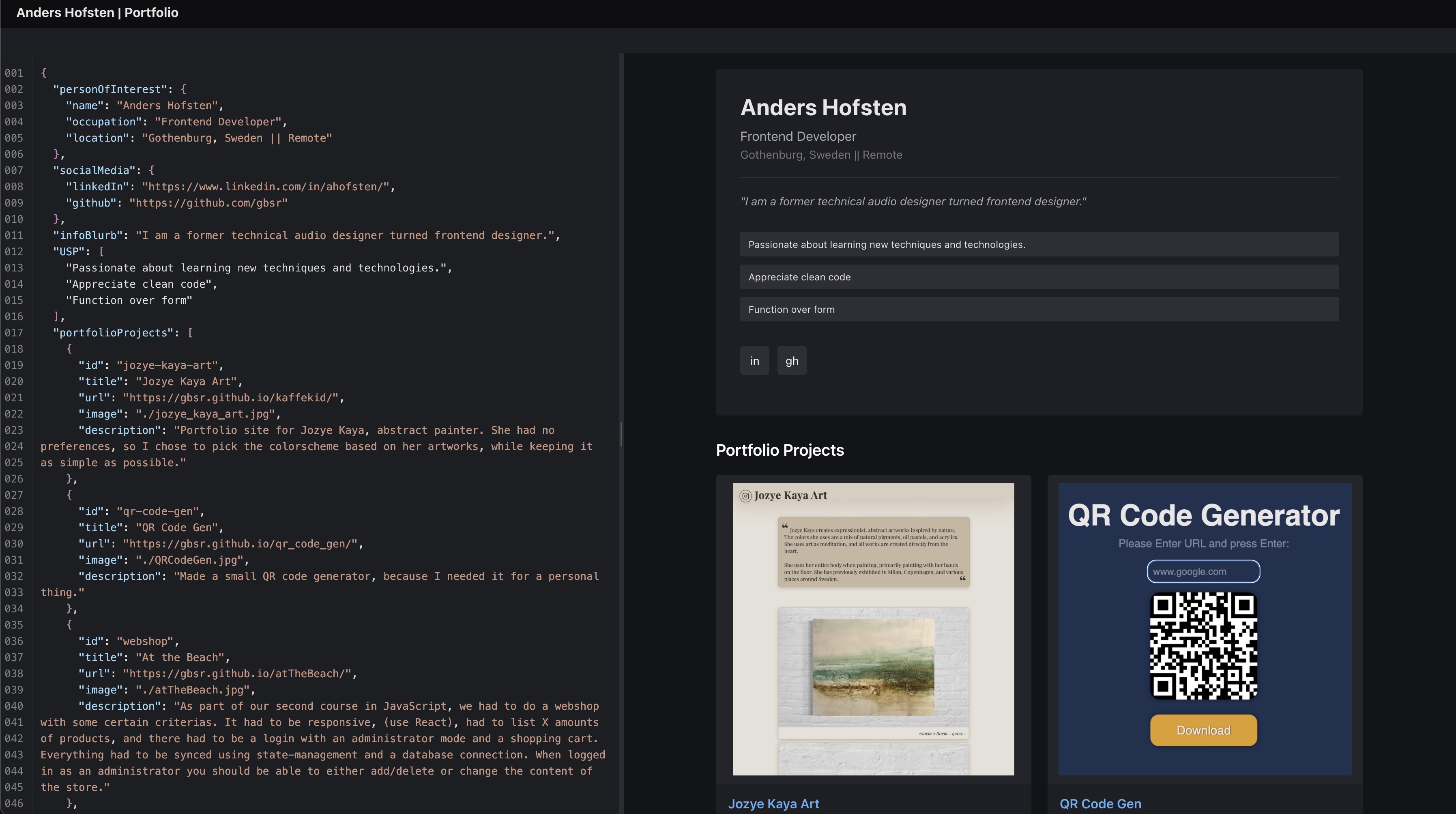This screenshot has height=814, width=1456.
Task: Click line number 001 in the gutter
Action: 14,73
